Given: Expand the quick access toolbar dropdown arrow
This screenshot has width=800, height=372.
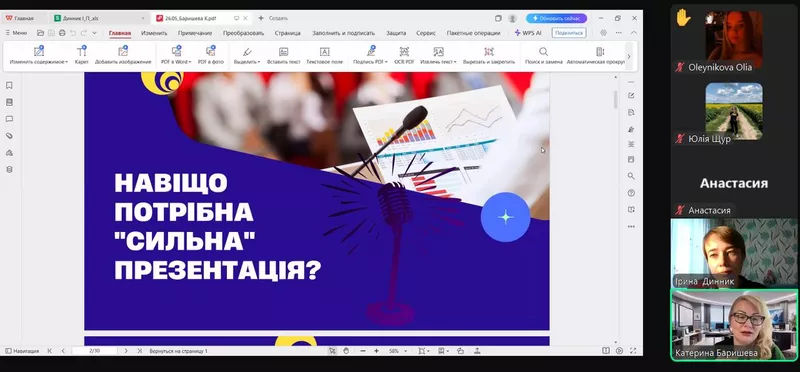Looking at the screenshot, I should point(94,33).
